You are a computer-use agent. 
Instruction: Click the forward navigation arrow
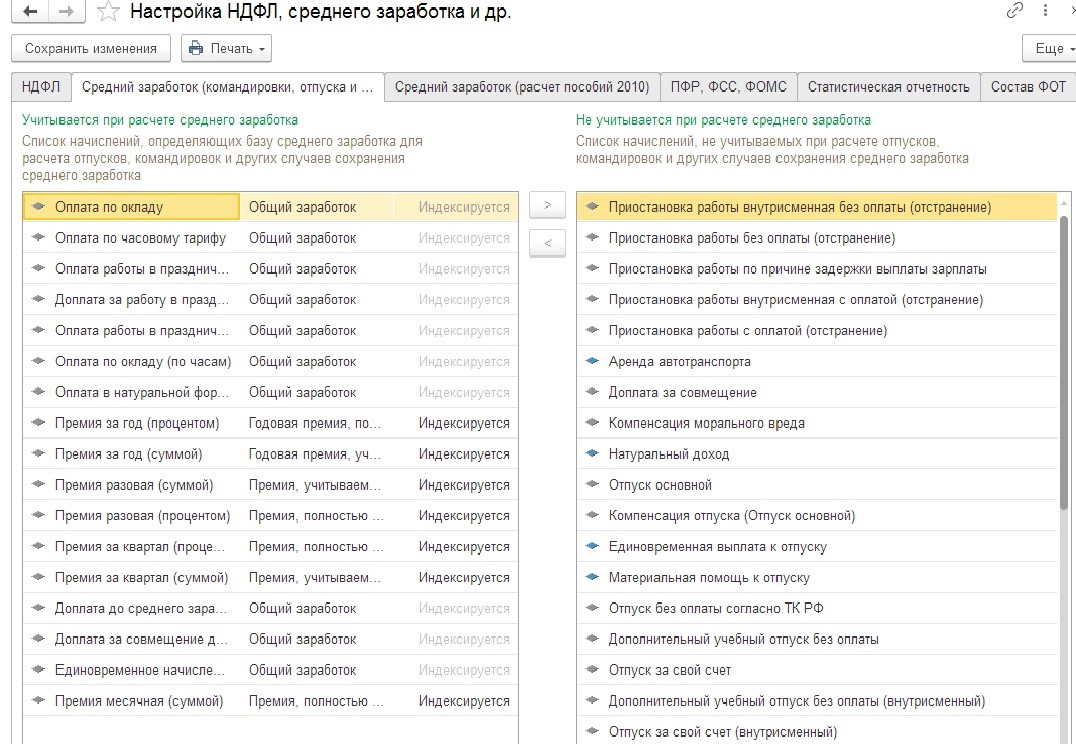click(67, 11)
